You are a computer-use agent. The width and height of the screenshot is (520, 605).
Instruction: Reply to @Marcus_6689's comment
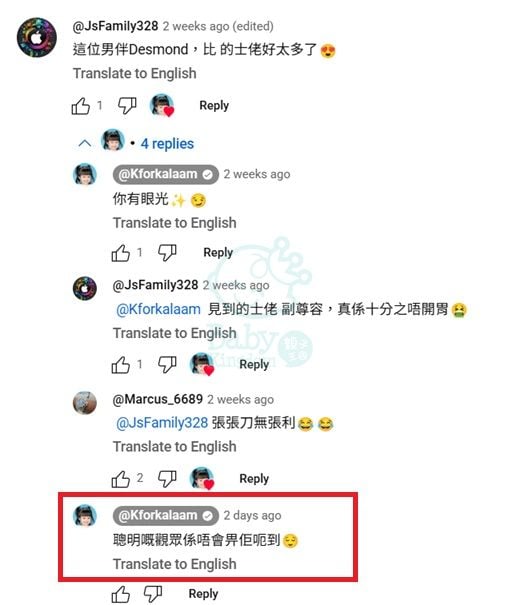click(254, 478)
